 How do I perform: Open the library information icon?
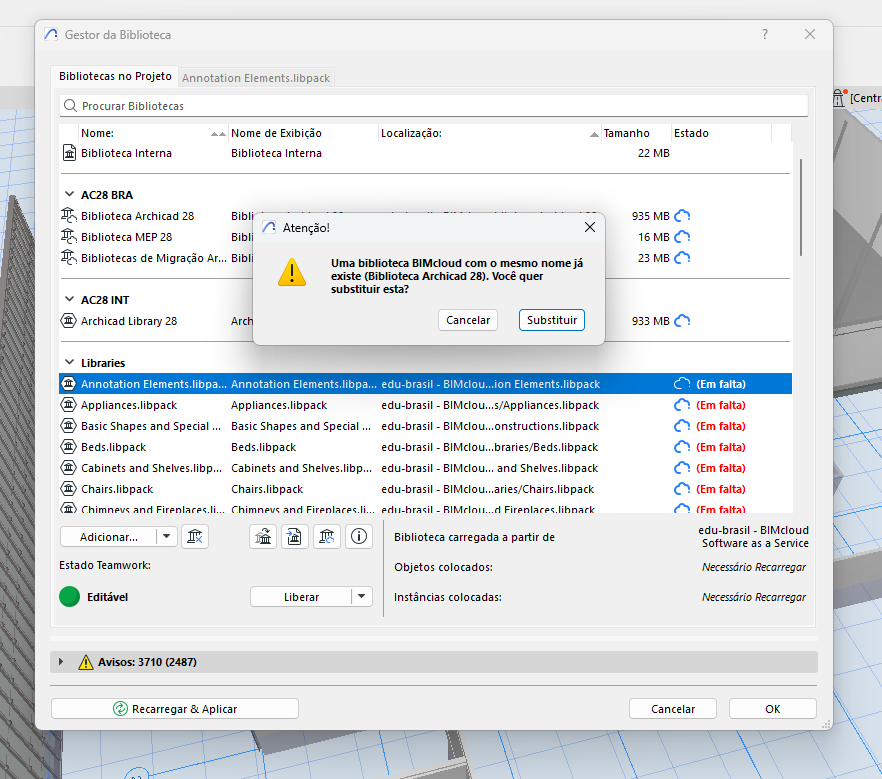359,537
